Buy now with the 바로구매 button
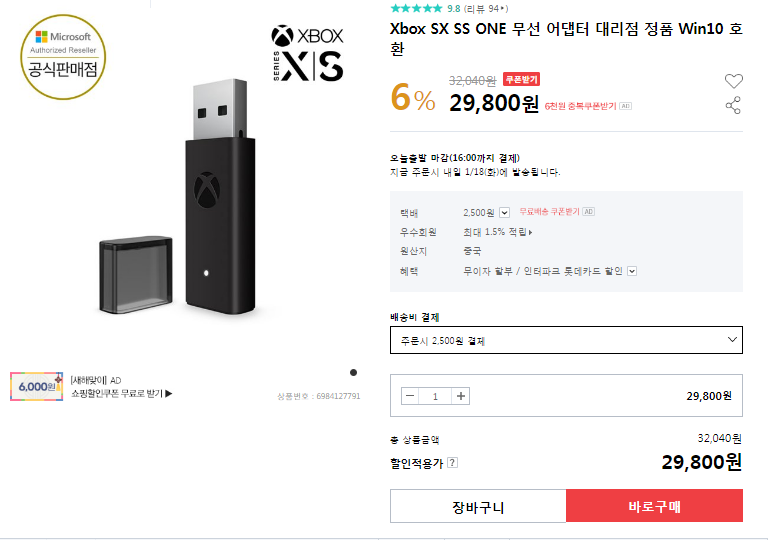The image size is (768, 540). (654, 506)
